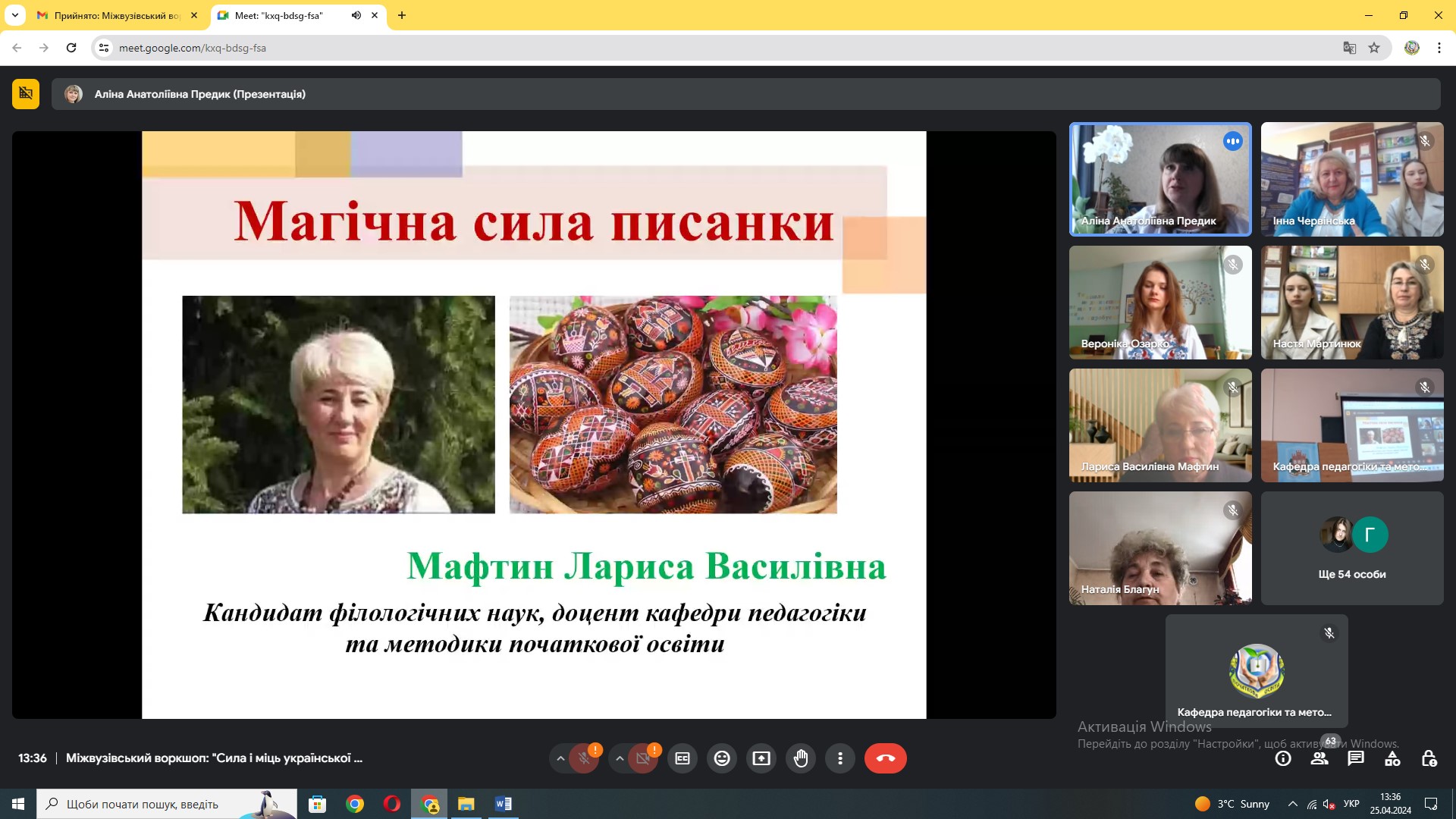Open the reactions emoji panel
1456x819 pixels.
pyautogui.click(x=722, y=758)
